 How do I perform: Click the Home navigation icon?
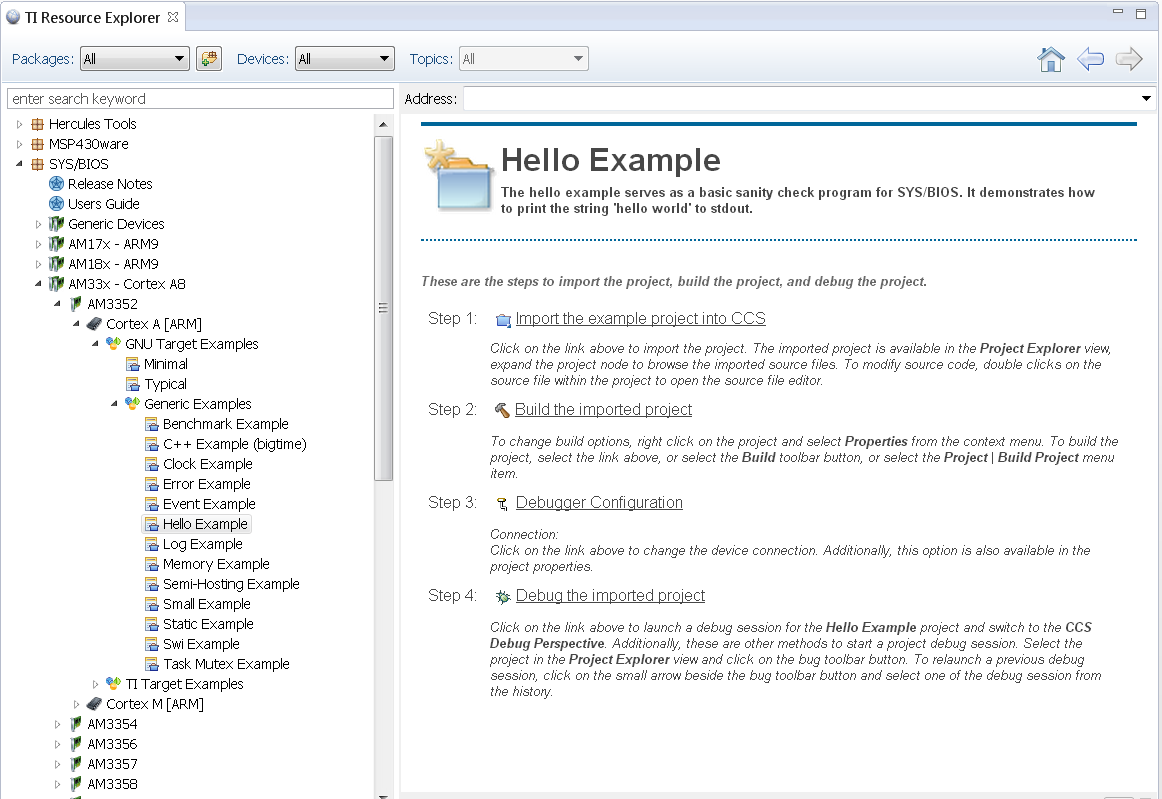click(1050, 59)
